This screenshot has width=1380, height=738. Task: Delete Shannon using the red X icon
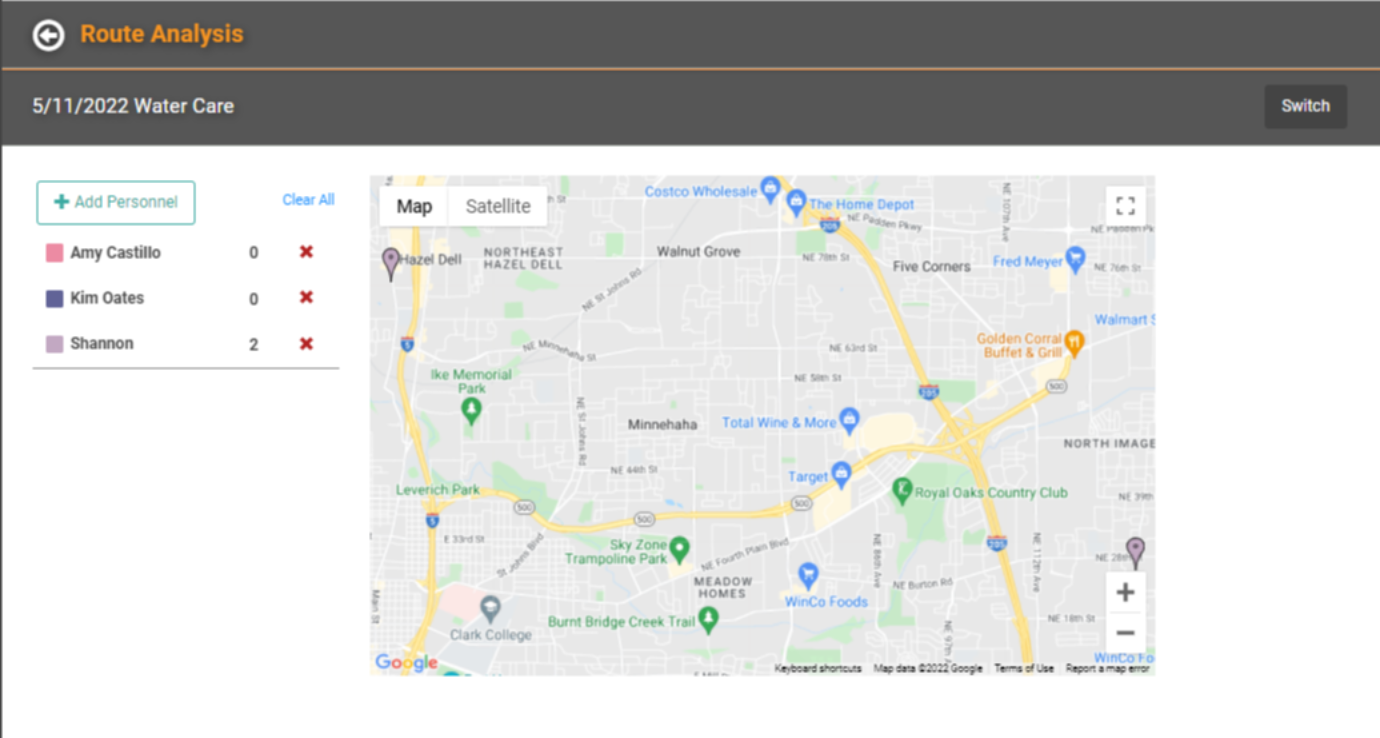(306, 344)
